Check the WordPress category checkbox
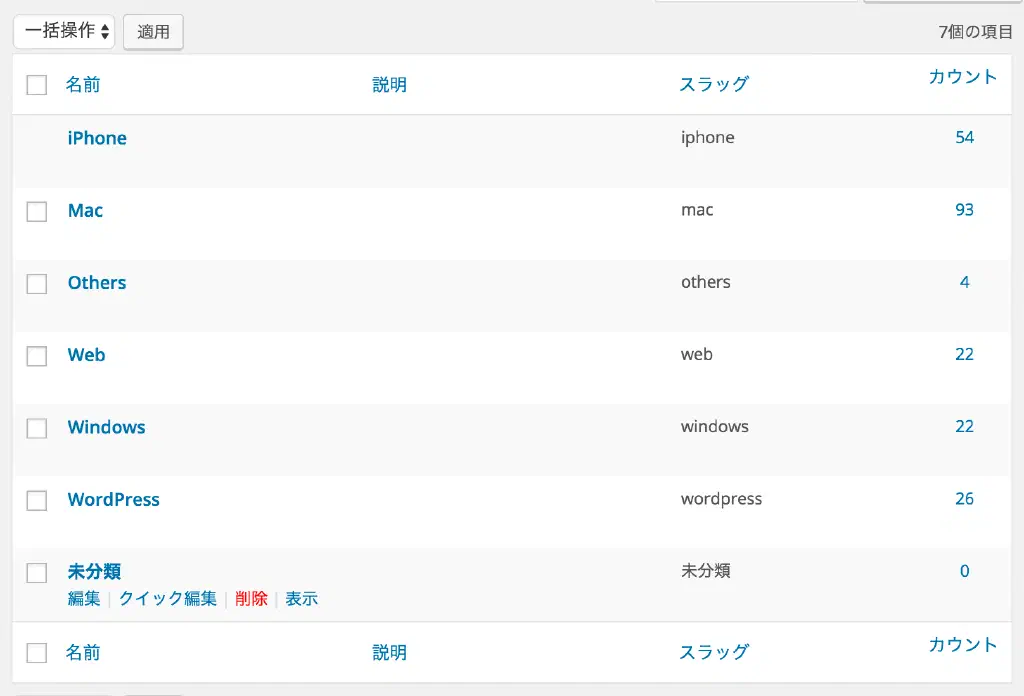Image resolution: width=1024 pixels, height=696 pixels. point(37,500)
